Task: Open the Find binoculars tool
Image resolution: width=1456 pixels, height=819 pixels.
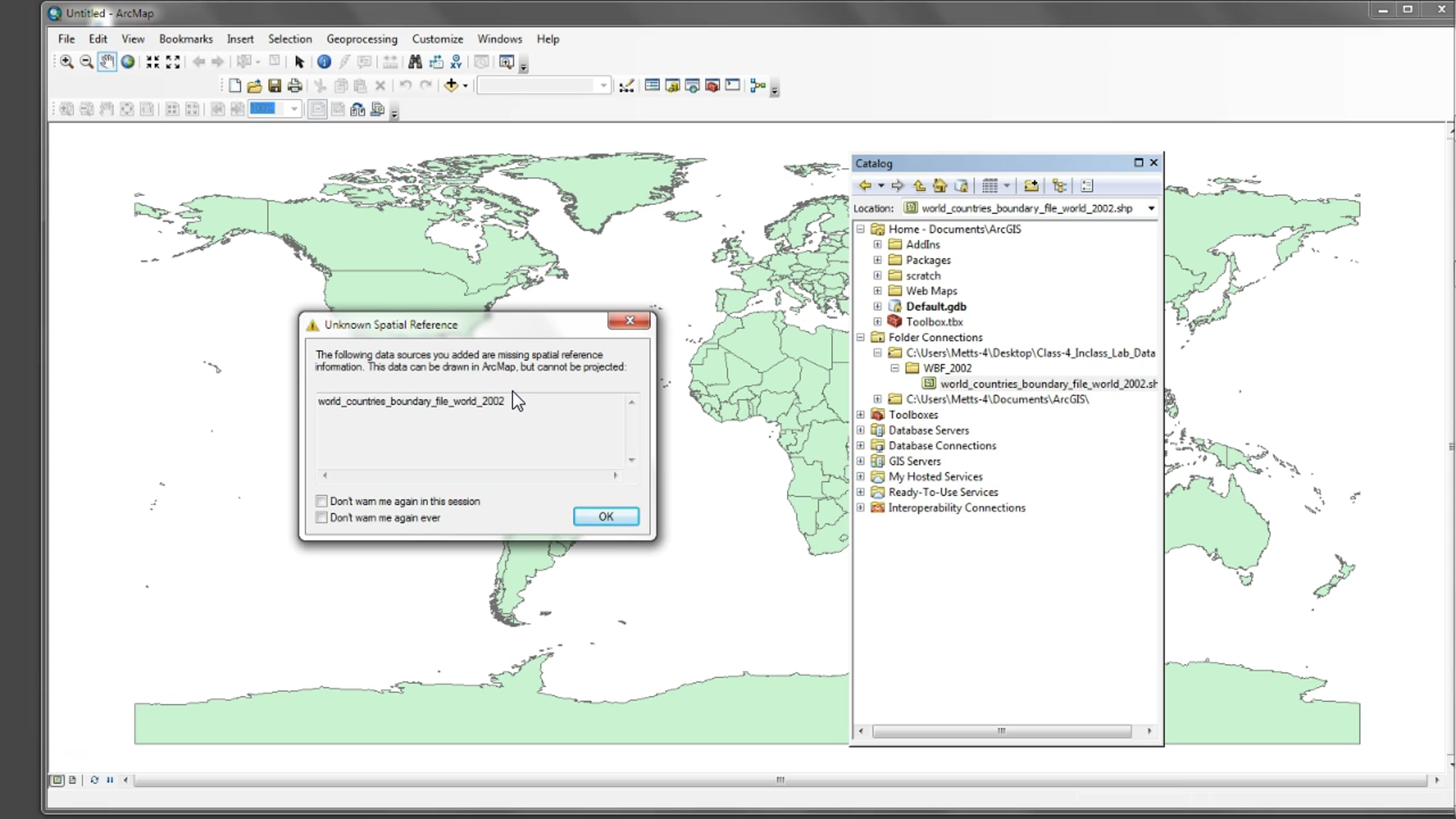Action: [415, 62]
